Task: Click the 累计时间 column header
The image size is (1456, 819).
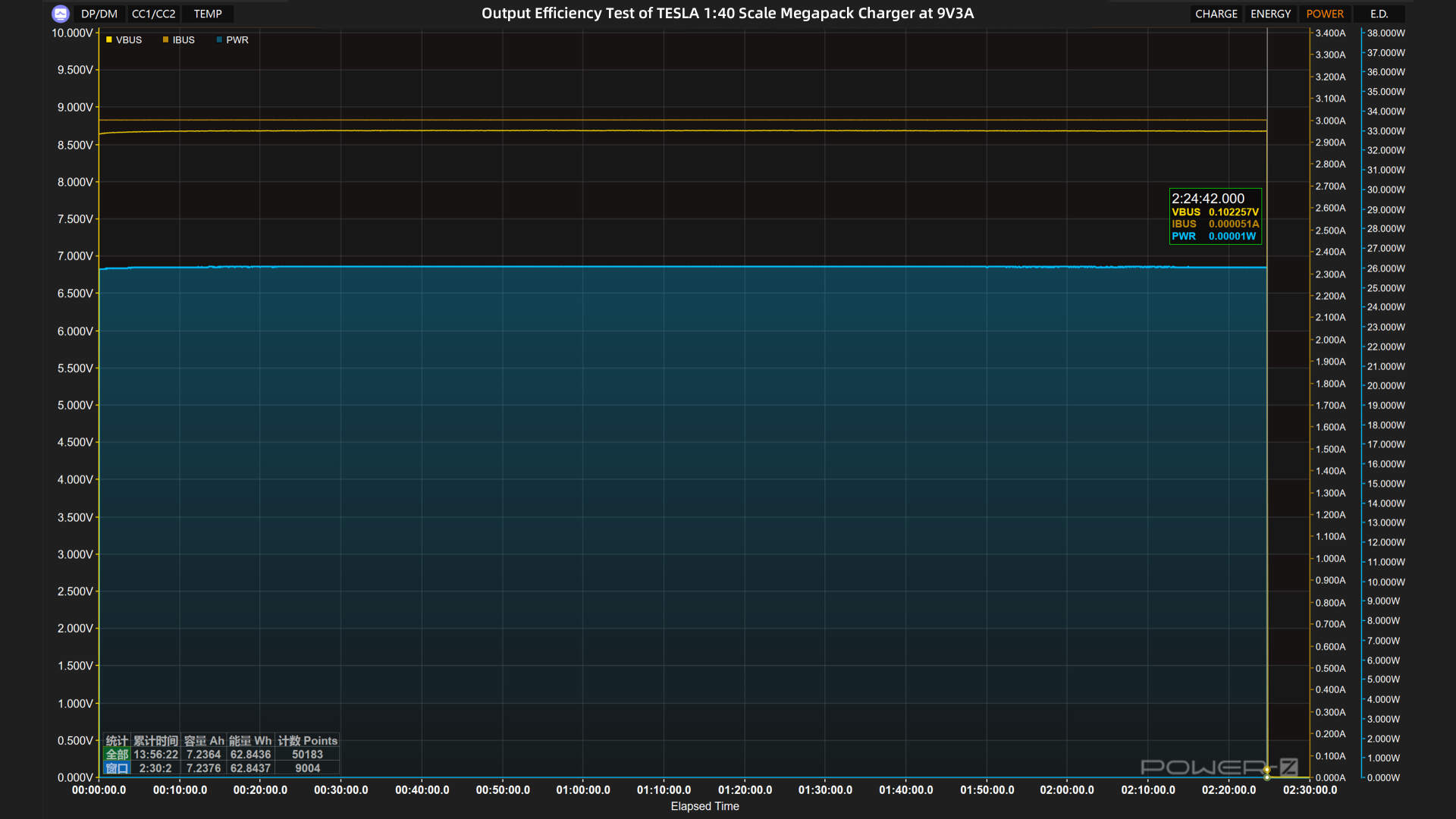Action: (x=155, y=741)
